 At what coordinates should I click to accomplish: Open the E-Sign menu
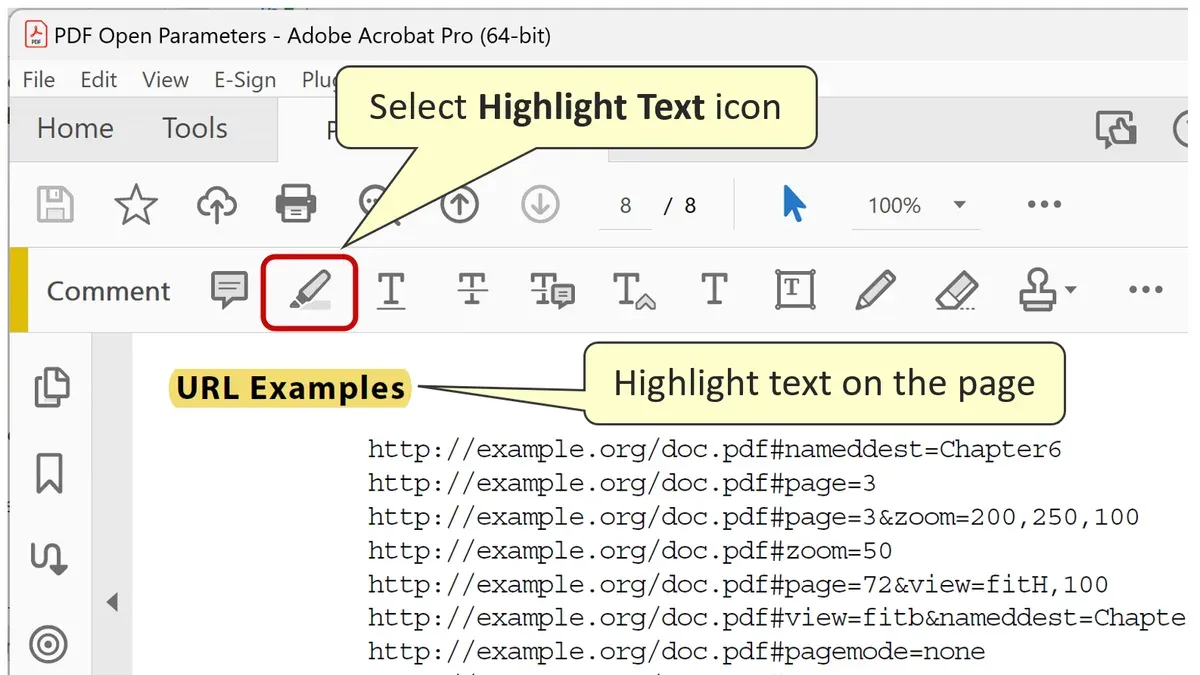(245, 80)
